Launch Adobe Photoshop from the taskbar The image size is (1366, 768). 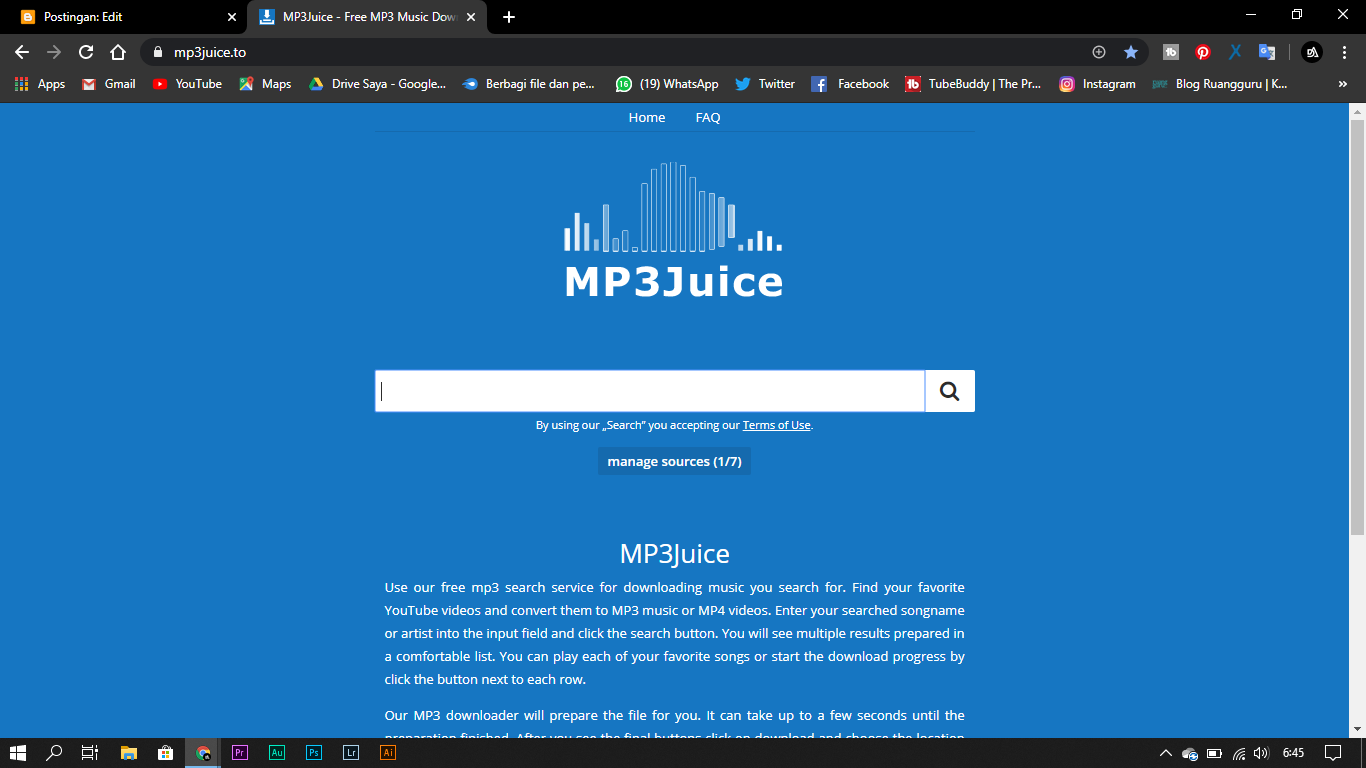pos(314,753)
